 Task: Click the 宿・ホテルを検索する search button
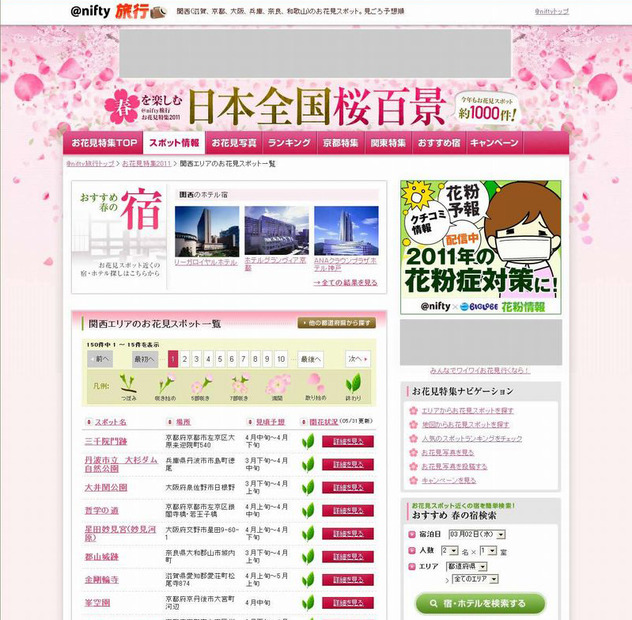pos(480,603)
